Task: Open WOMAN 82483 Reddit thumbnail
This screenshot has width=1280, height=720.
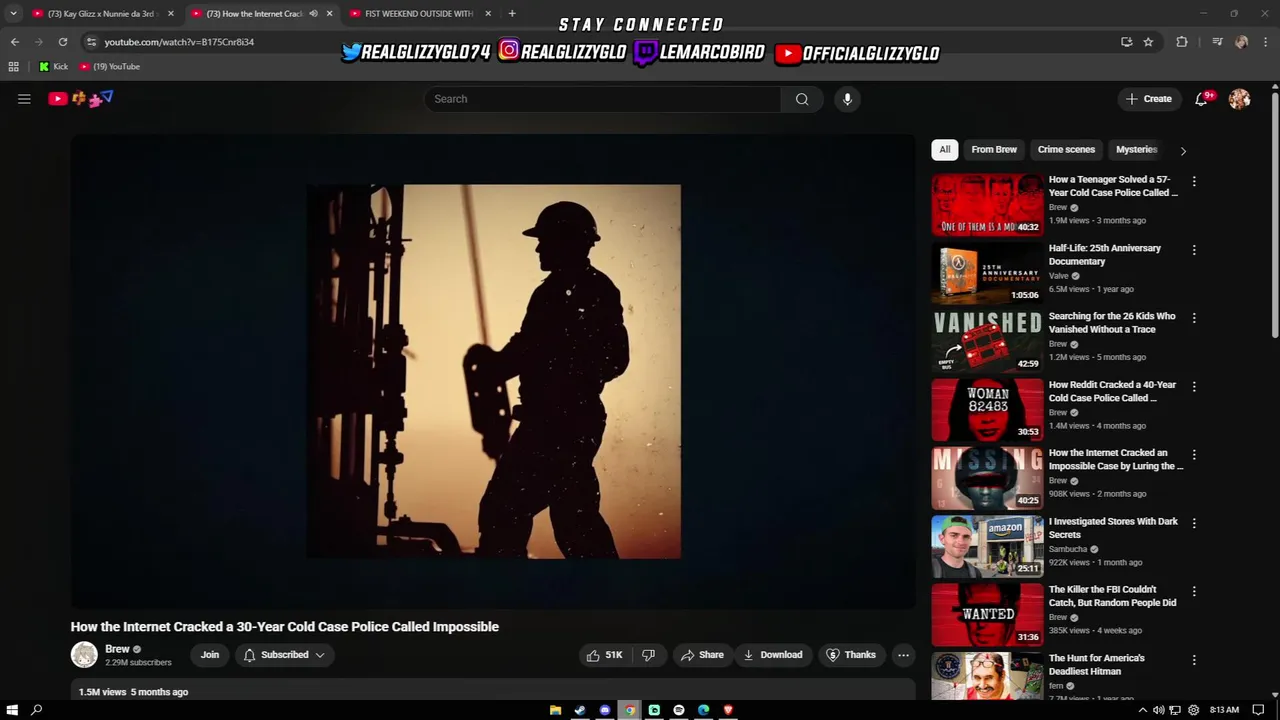Action: coord(987,410)
